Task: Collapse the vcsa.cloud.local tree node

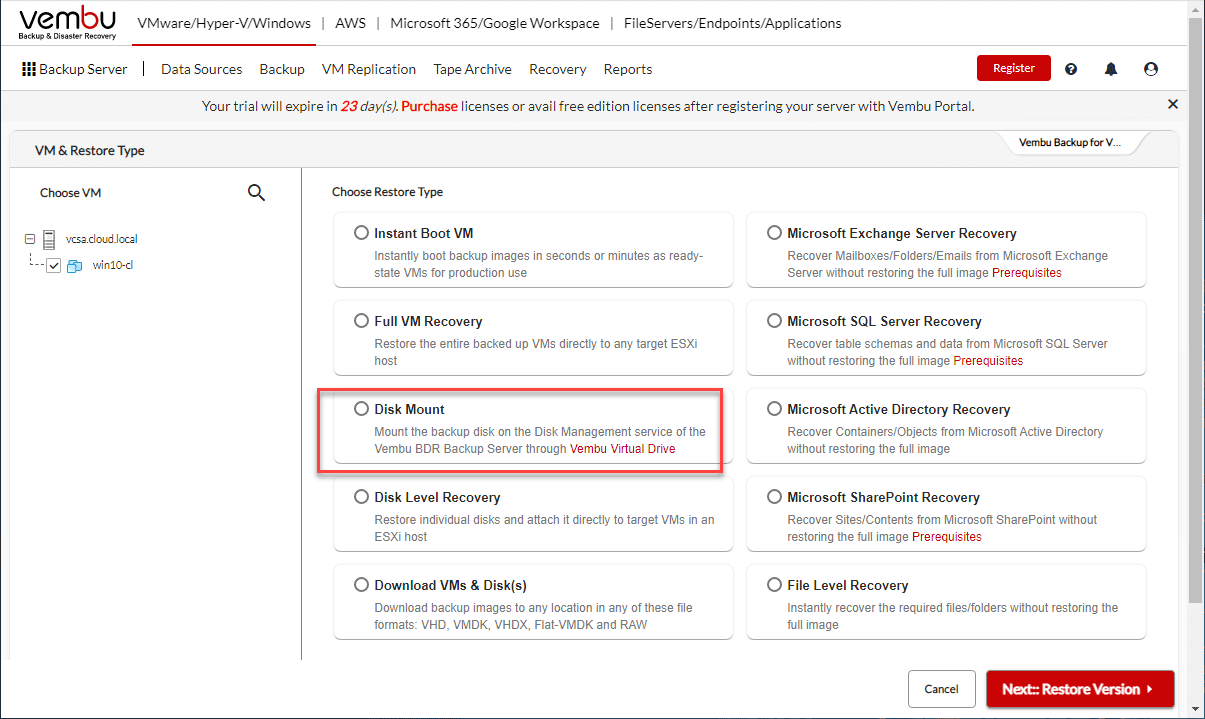Action: [x=30, y=239]
